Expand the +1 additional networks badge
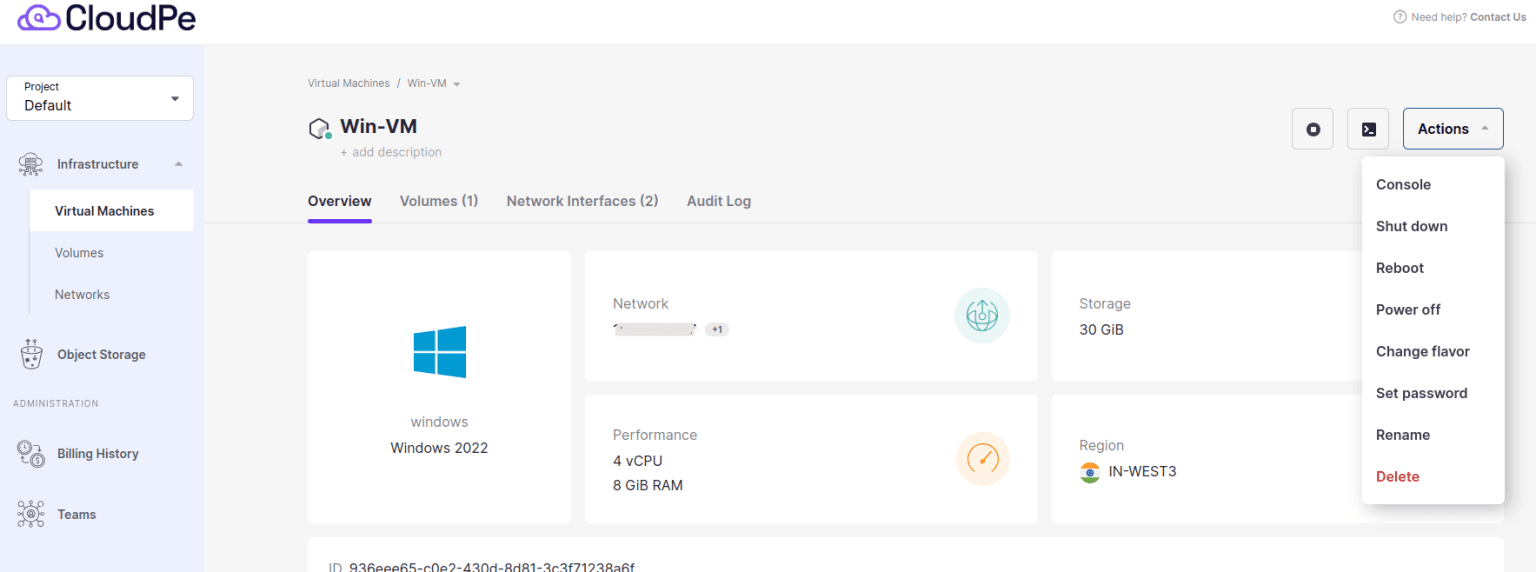This screenshot has width=1536, height=572. pyautogui.click(x=717, y=329)
